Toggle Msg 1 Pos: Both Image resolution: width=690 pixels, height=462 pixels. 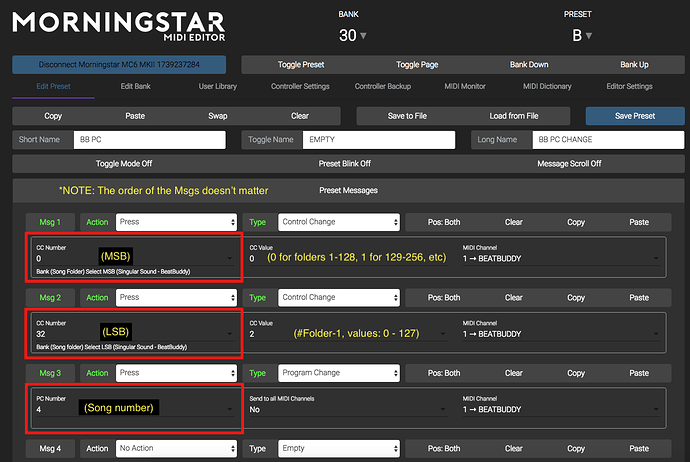tap(444, 222)
